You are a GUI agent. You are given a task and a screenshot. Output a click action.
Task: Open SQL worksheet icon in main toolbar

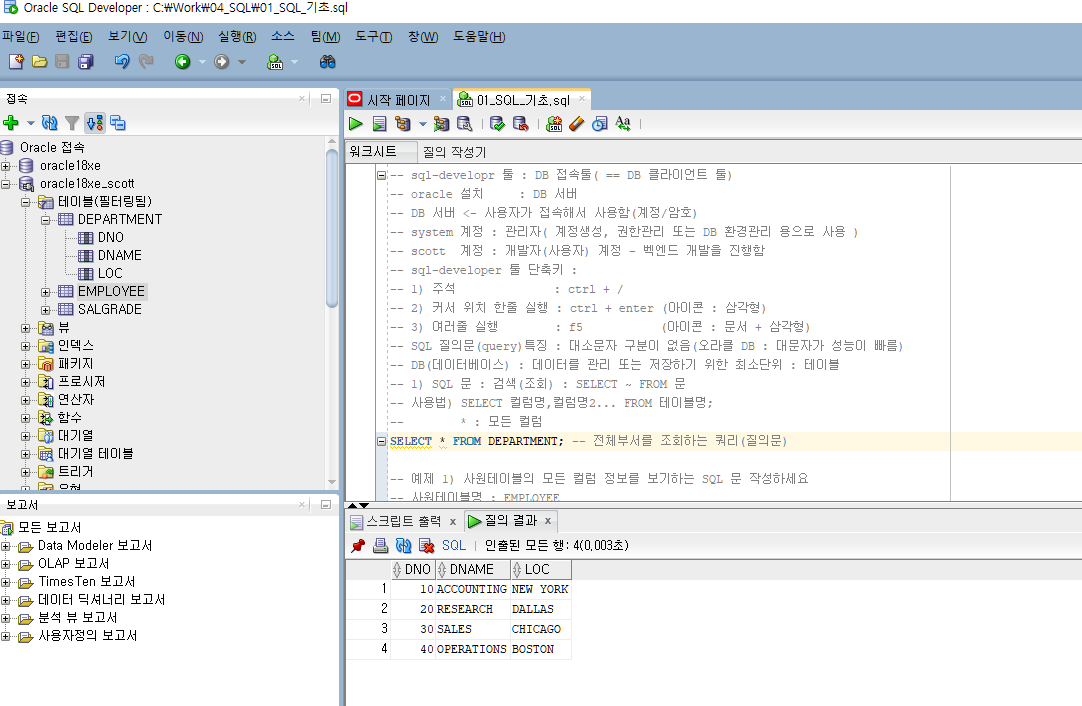(275, 62)
